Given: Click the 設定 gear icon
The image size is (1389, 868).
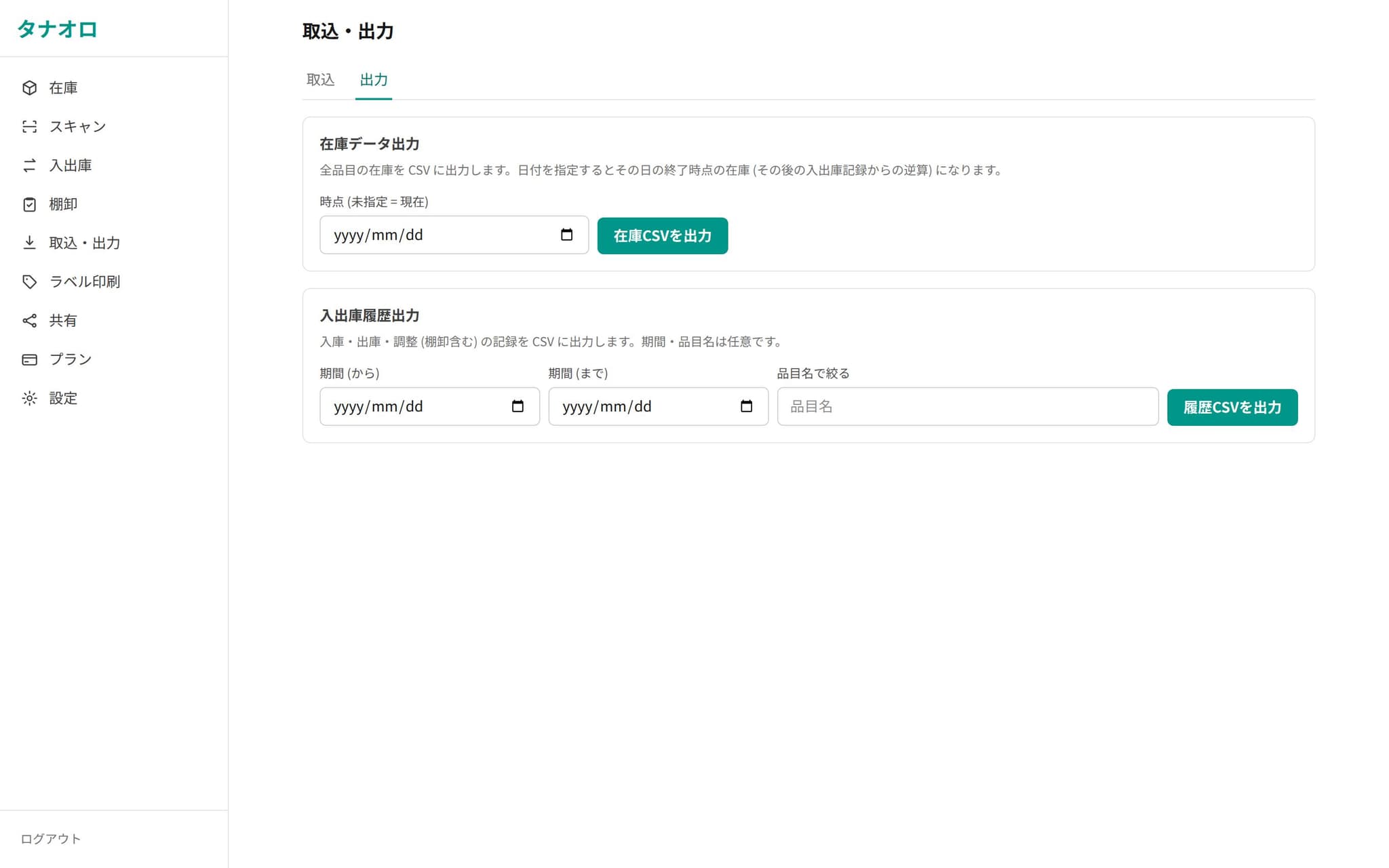Looking at the screenshot, I should tap(29, 398).
